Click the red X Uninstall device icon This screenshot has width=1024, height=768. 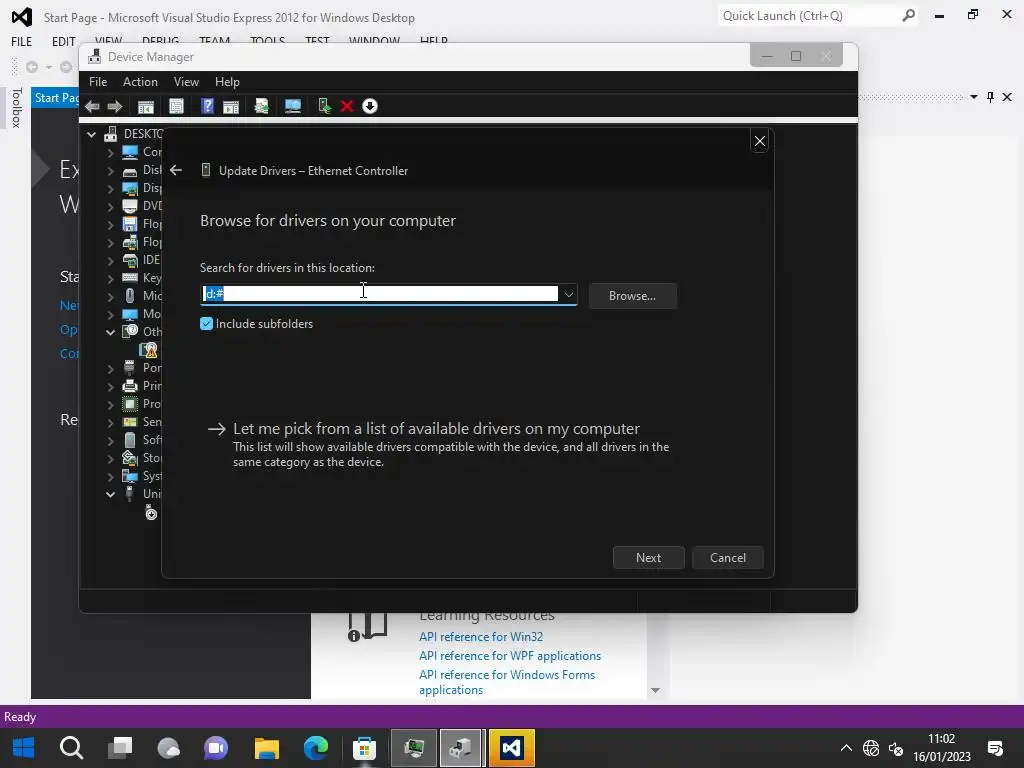(347, 106)
